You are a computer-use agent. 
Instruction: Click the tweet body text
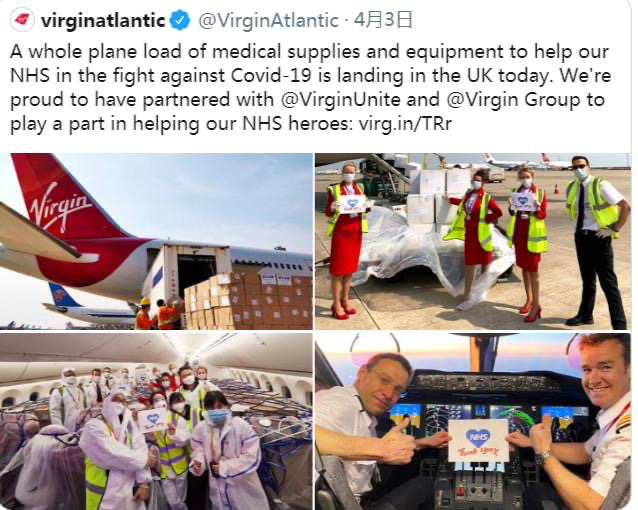(x=310, y=88)
